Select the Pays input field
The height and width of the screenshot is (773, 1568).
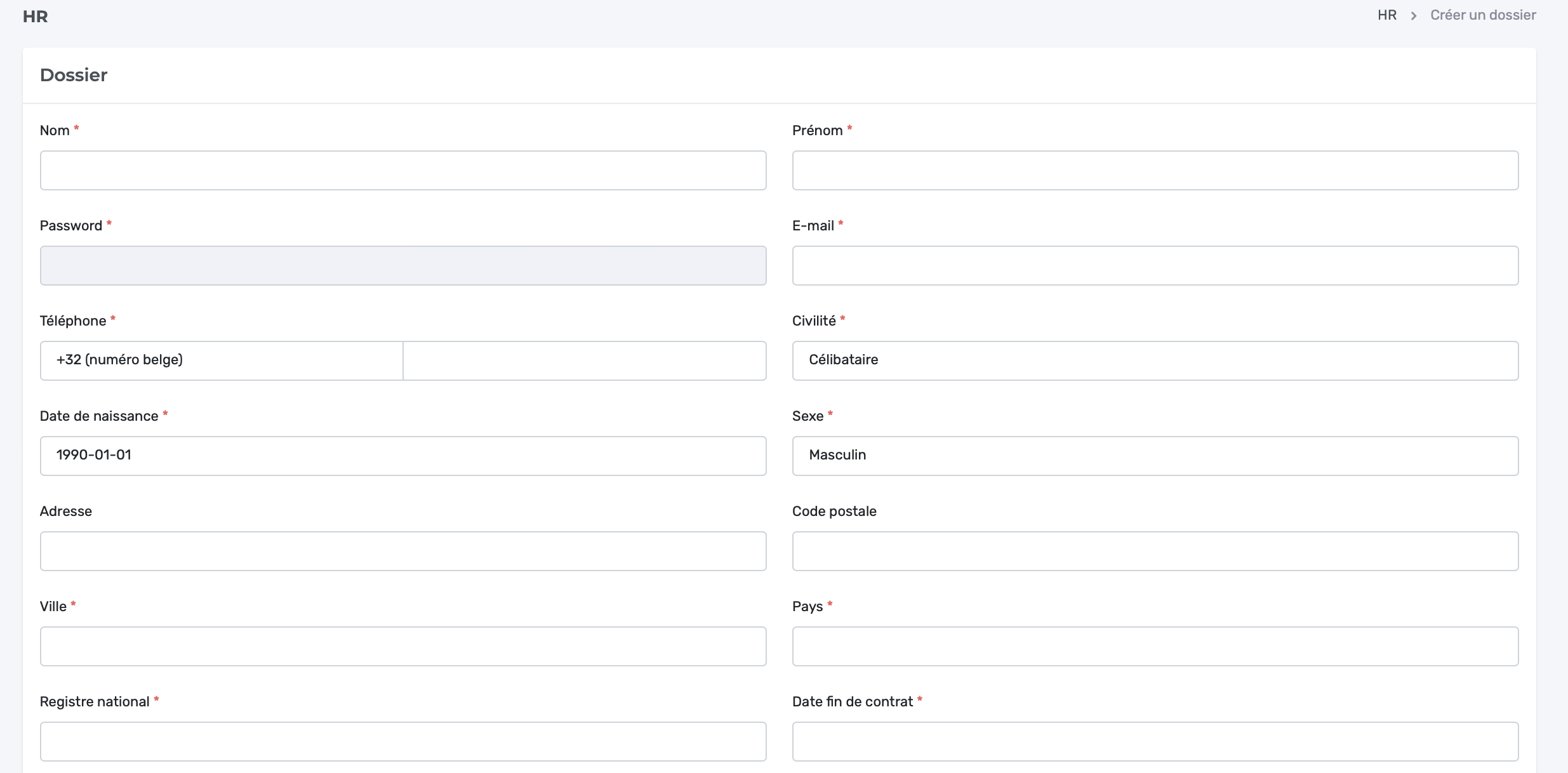pyautogui.click(x=1155, y=646)
